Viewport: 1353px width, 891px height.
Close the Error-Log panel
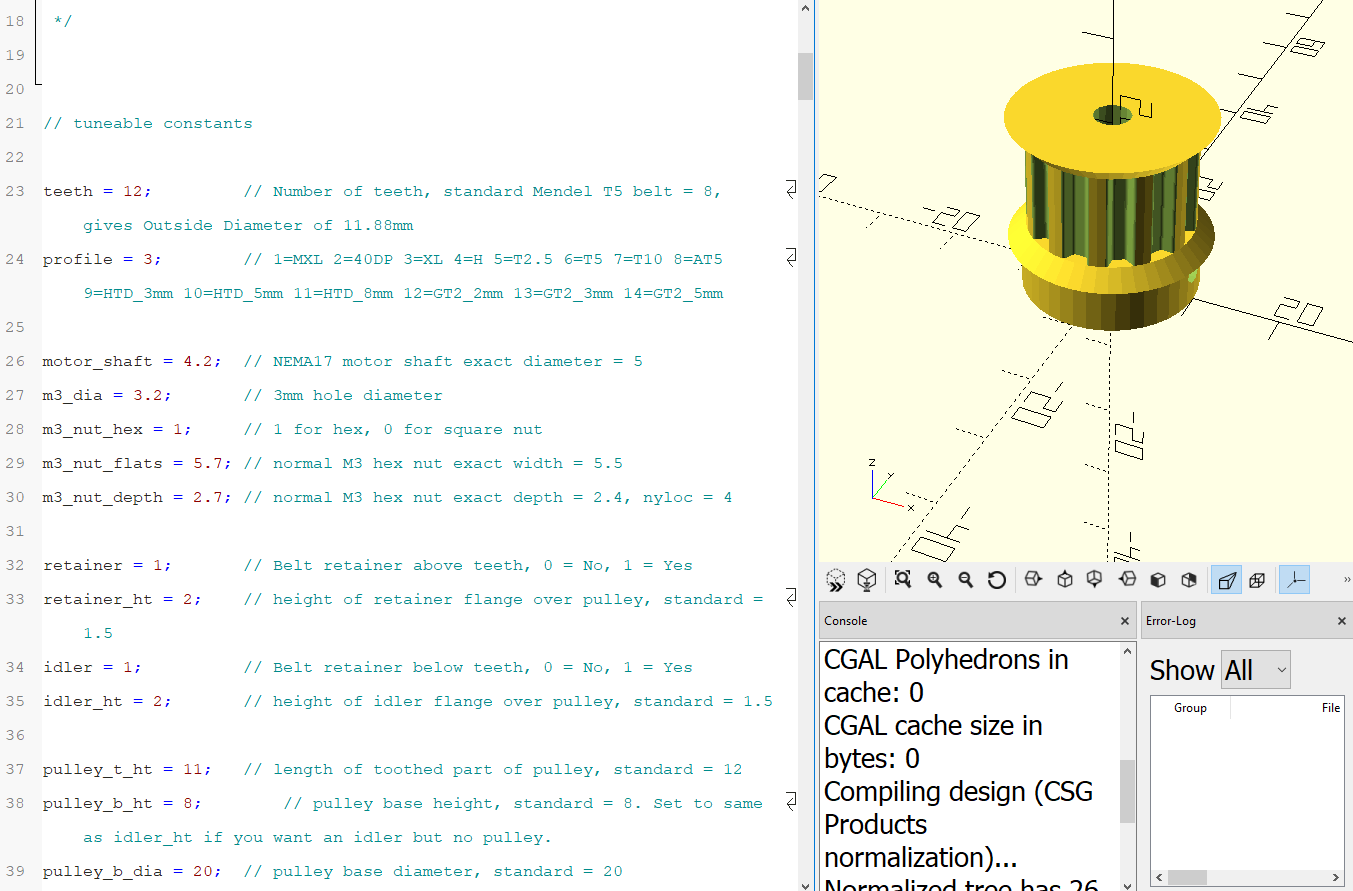(x=1342, y=621)
